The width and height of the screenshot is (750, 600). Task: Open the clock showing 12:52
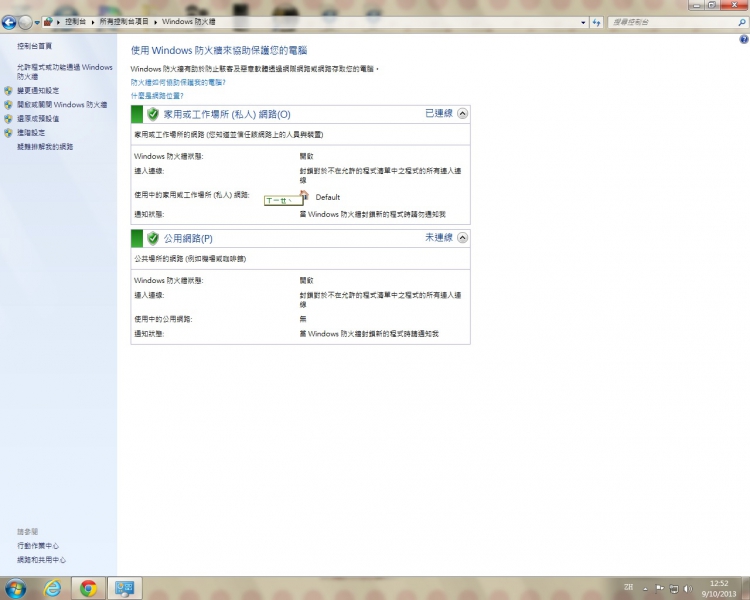[719, 589]
